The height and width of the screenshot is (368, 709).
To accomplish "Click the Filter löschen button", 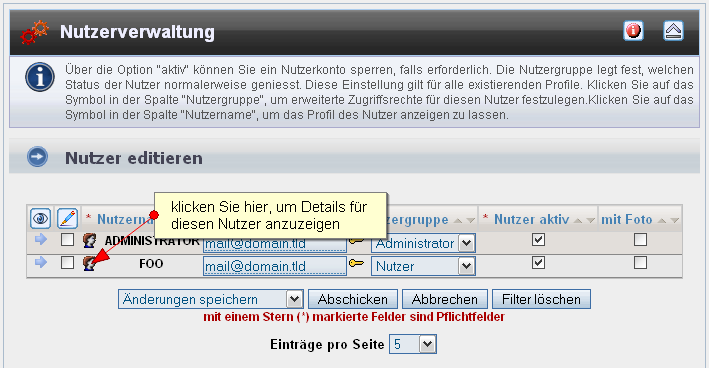I will click(541, 299).
